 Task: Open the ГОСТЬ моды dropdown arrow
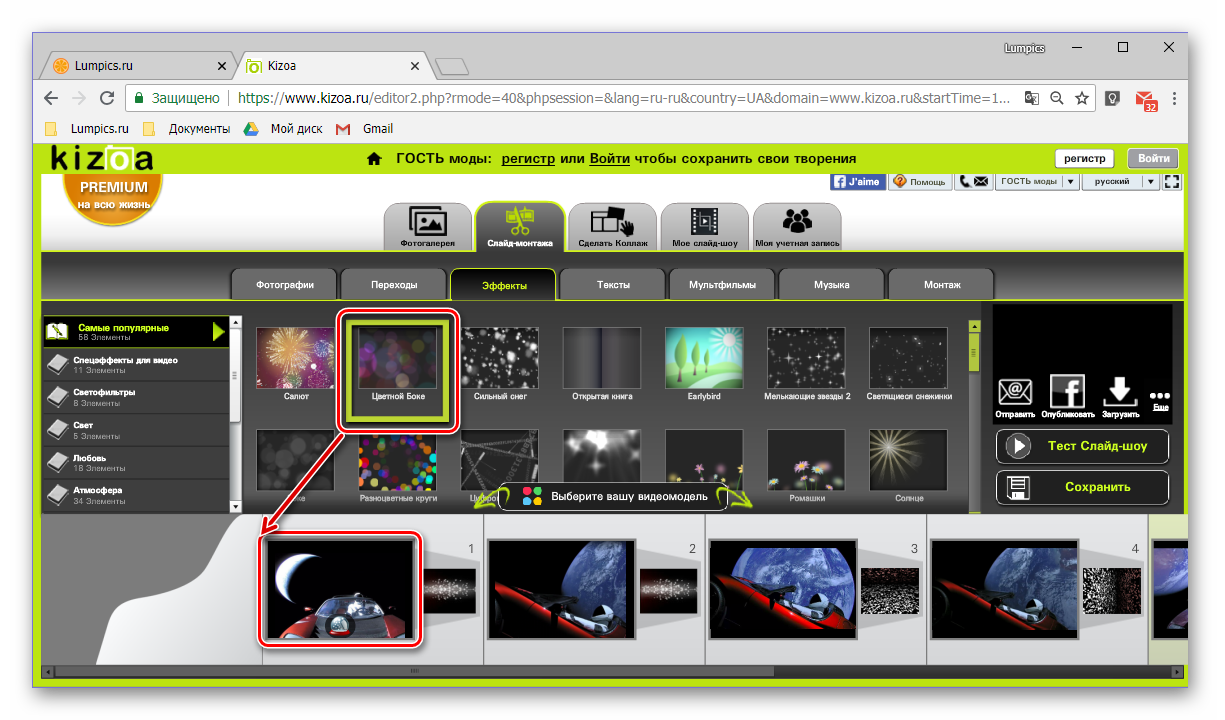[1070, 181]
